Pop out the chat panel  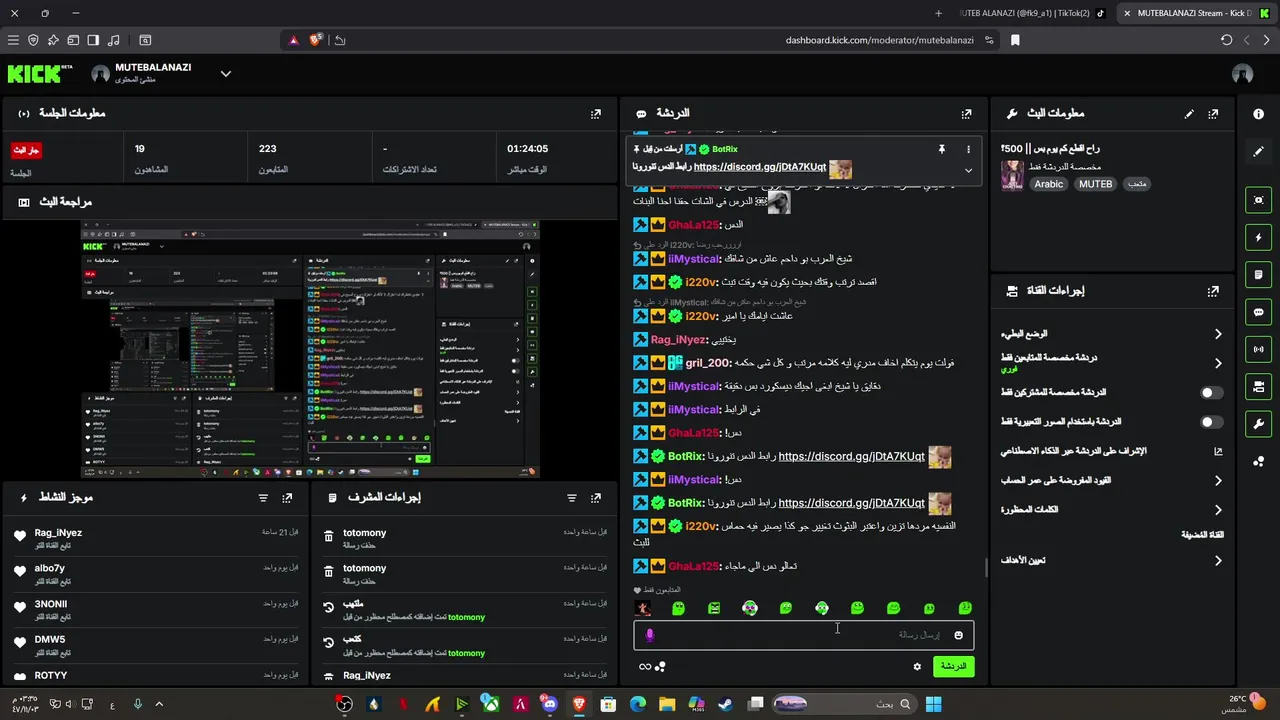[966, 114]
